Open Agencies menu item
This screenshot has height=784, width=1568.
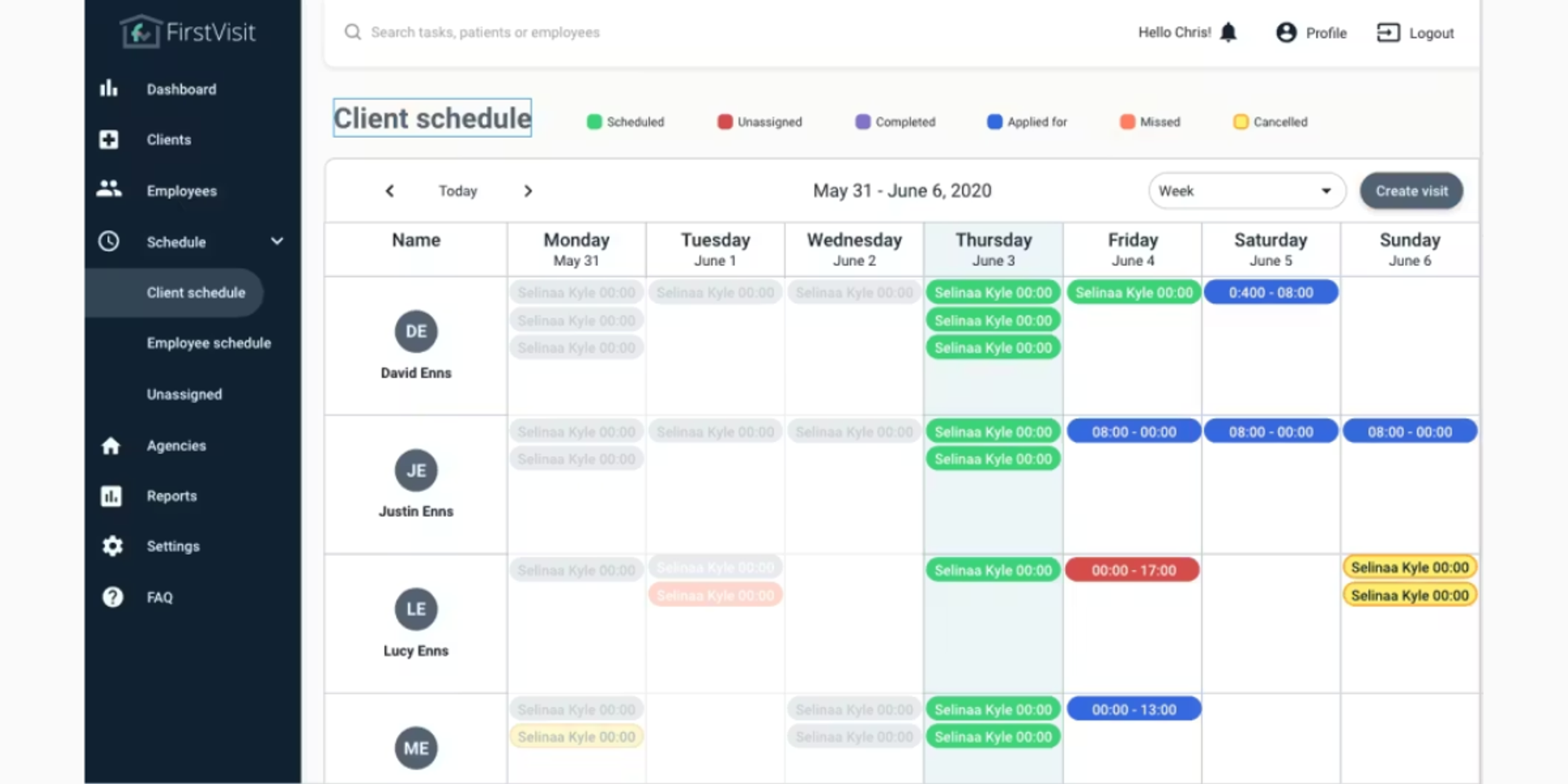176,445
